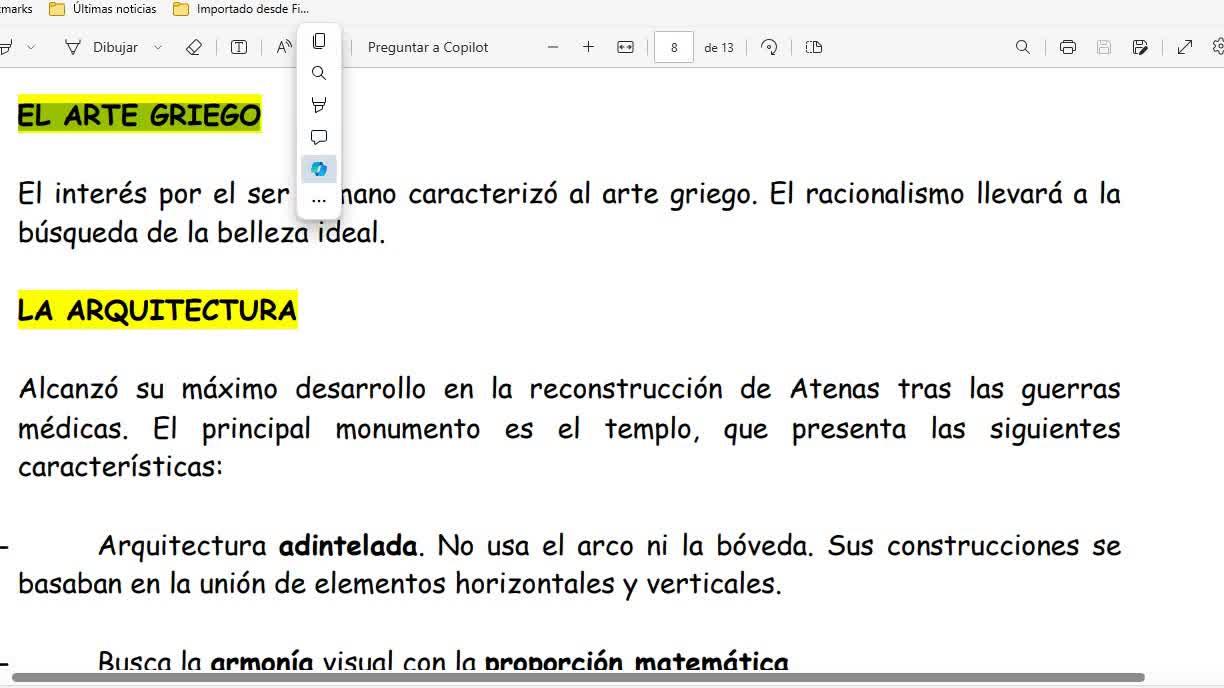The height and width of the screenshot is (688, 1224).
Task: Open the highlighter options dropdown arrow
Action: pos(31,47)
